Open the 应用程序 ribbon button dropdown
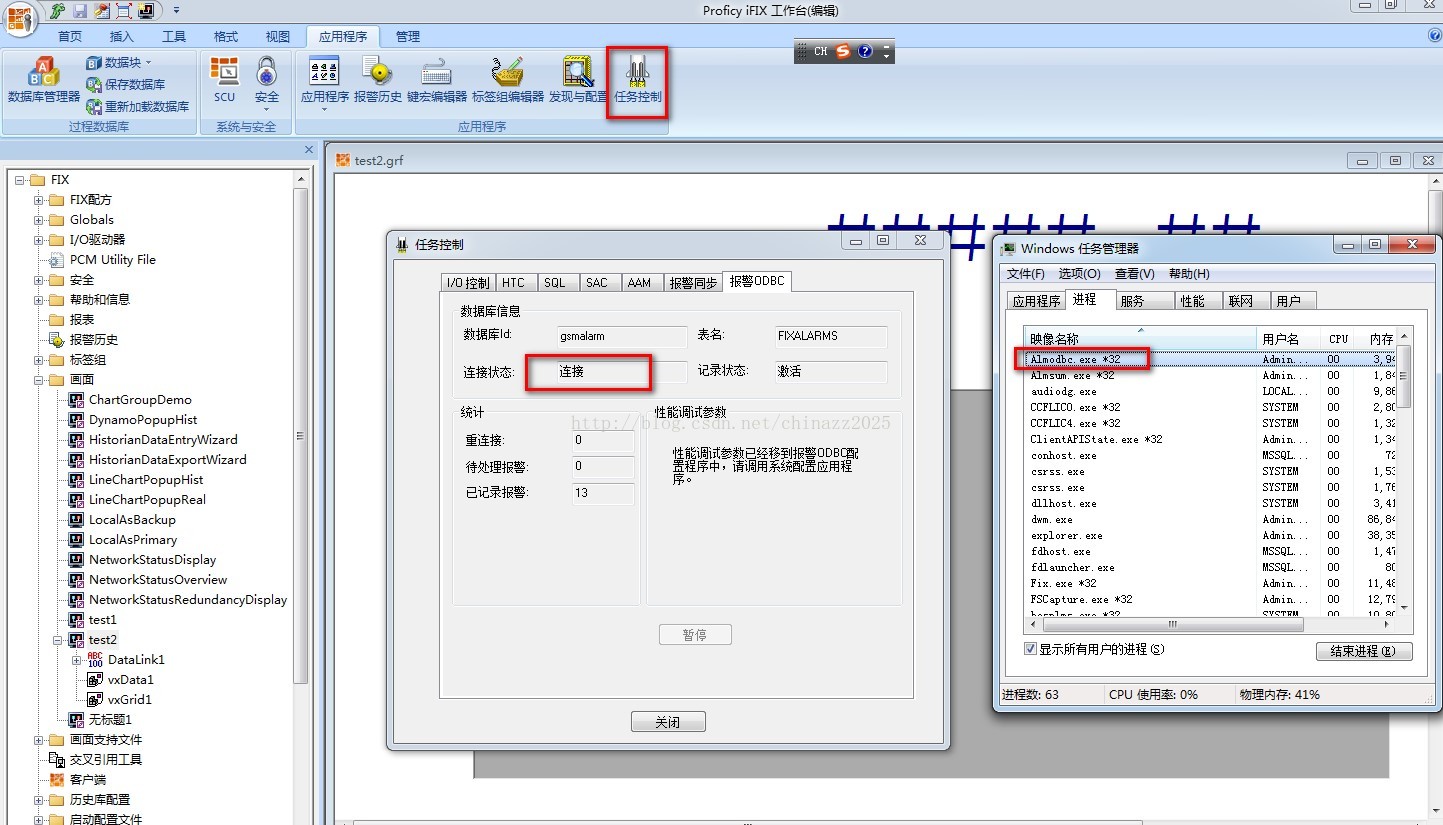1443x825 pixels. 325,110
